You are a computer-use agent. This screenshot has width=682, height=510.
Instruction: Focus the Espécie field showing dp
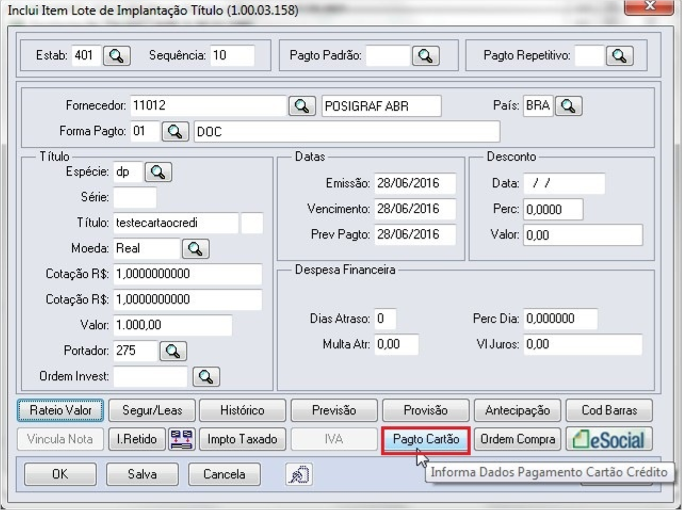pyautogui.click(x=128, y=172)
